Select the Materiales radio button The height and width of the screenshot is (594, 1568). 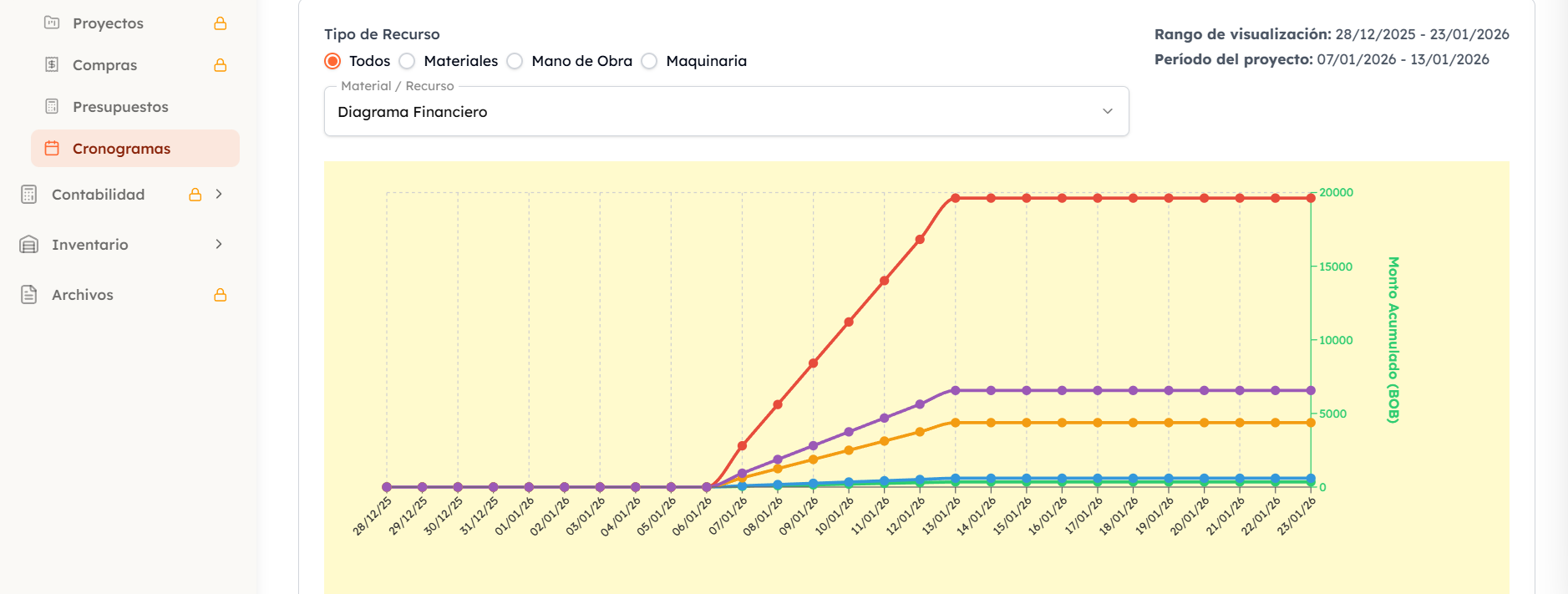(x=408, y=61)
